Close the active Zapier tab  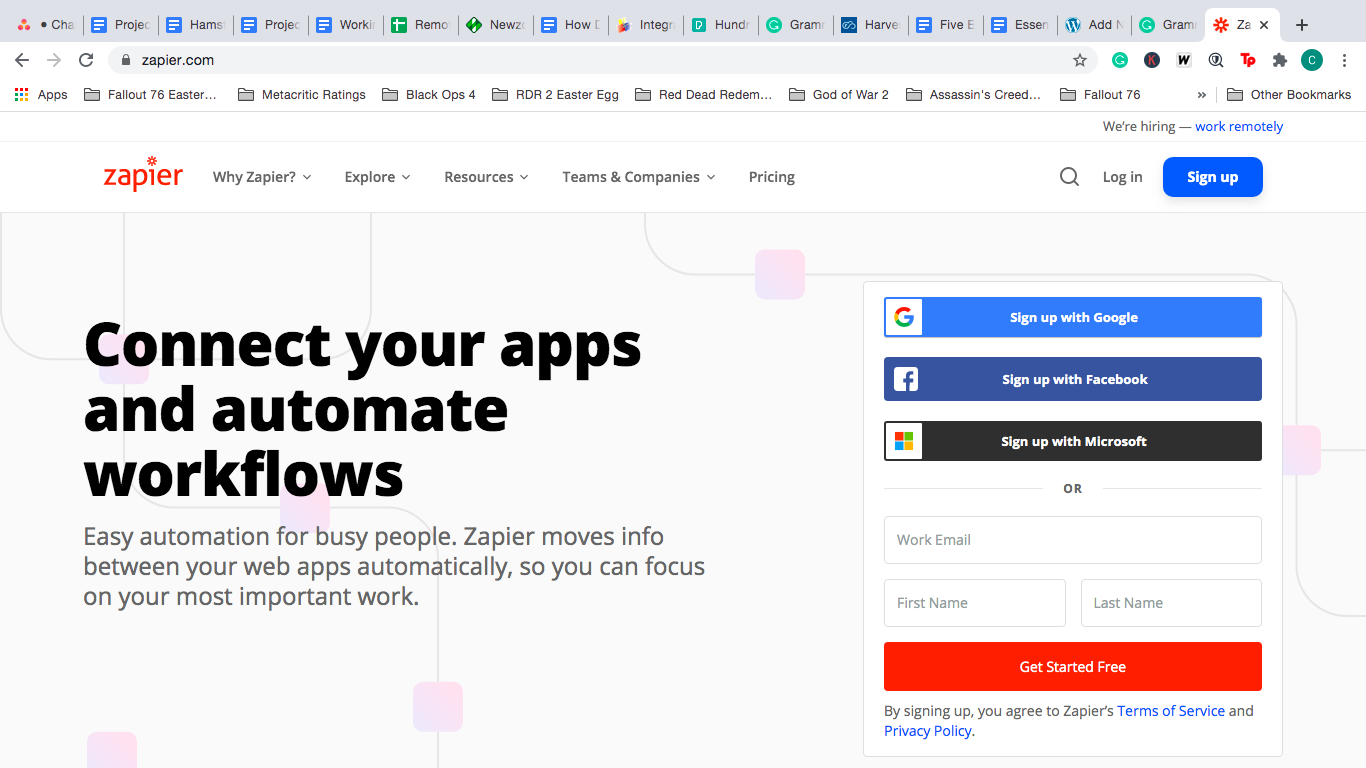click(x=1264, y=25)
